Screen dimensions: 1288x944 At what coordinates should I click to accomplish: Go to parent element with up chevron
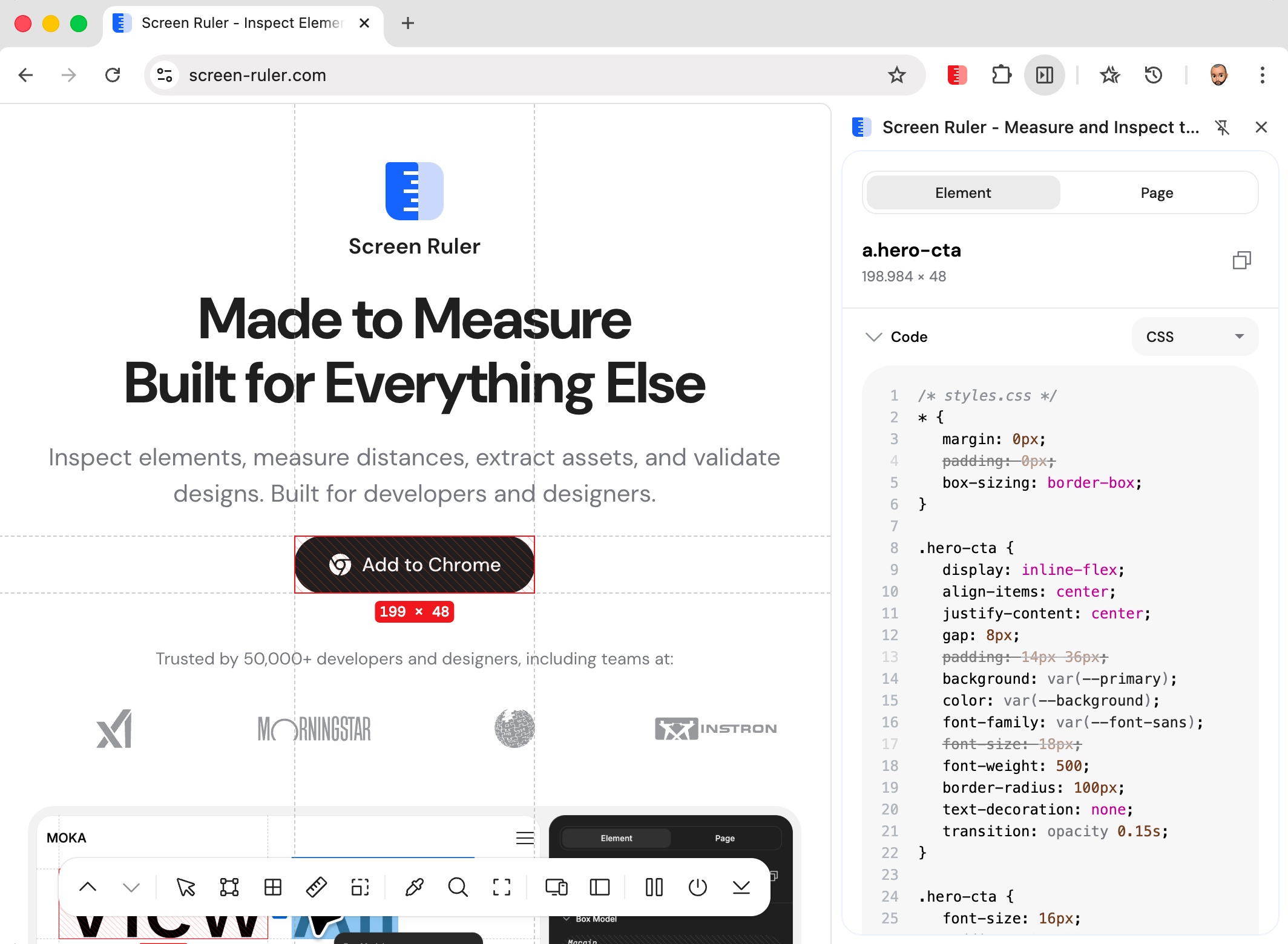pyautogui.click(x=88, y=887)
